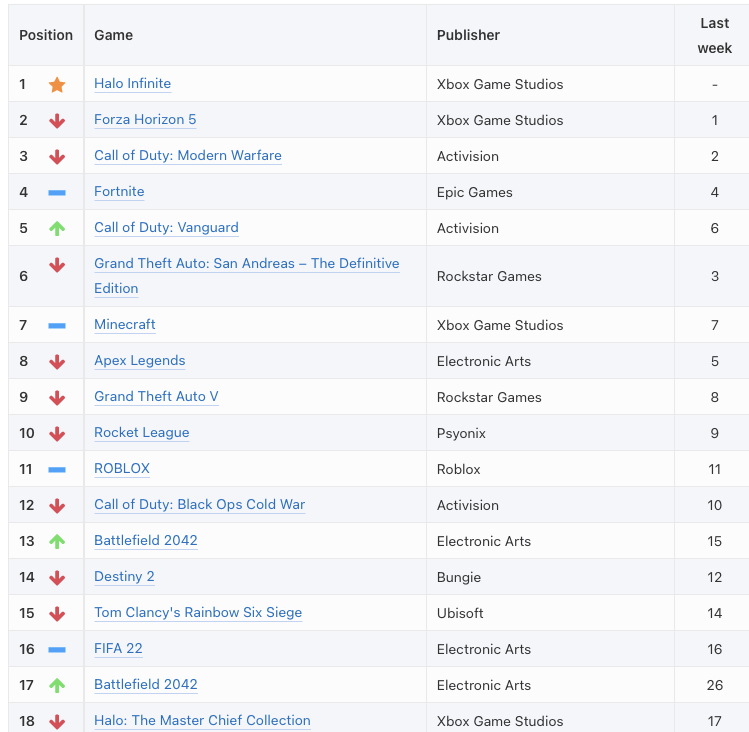Open the ROBLOX game link

[122, 468]
